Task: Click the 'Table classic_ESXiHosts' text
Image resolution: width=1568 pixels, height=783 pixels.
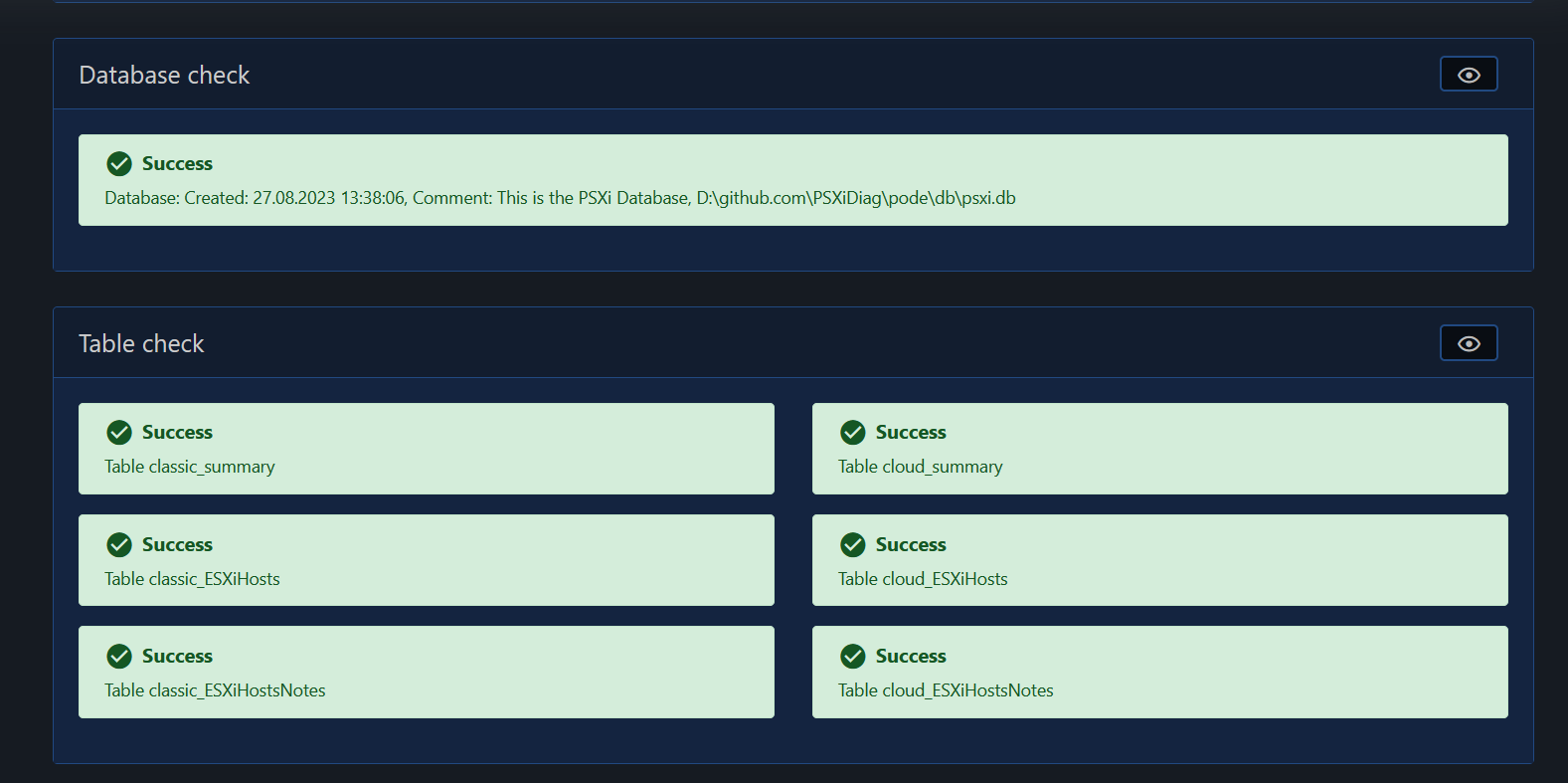Action: coord(192,579)
